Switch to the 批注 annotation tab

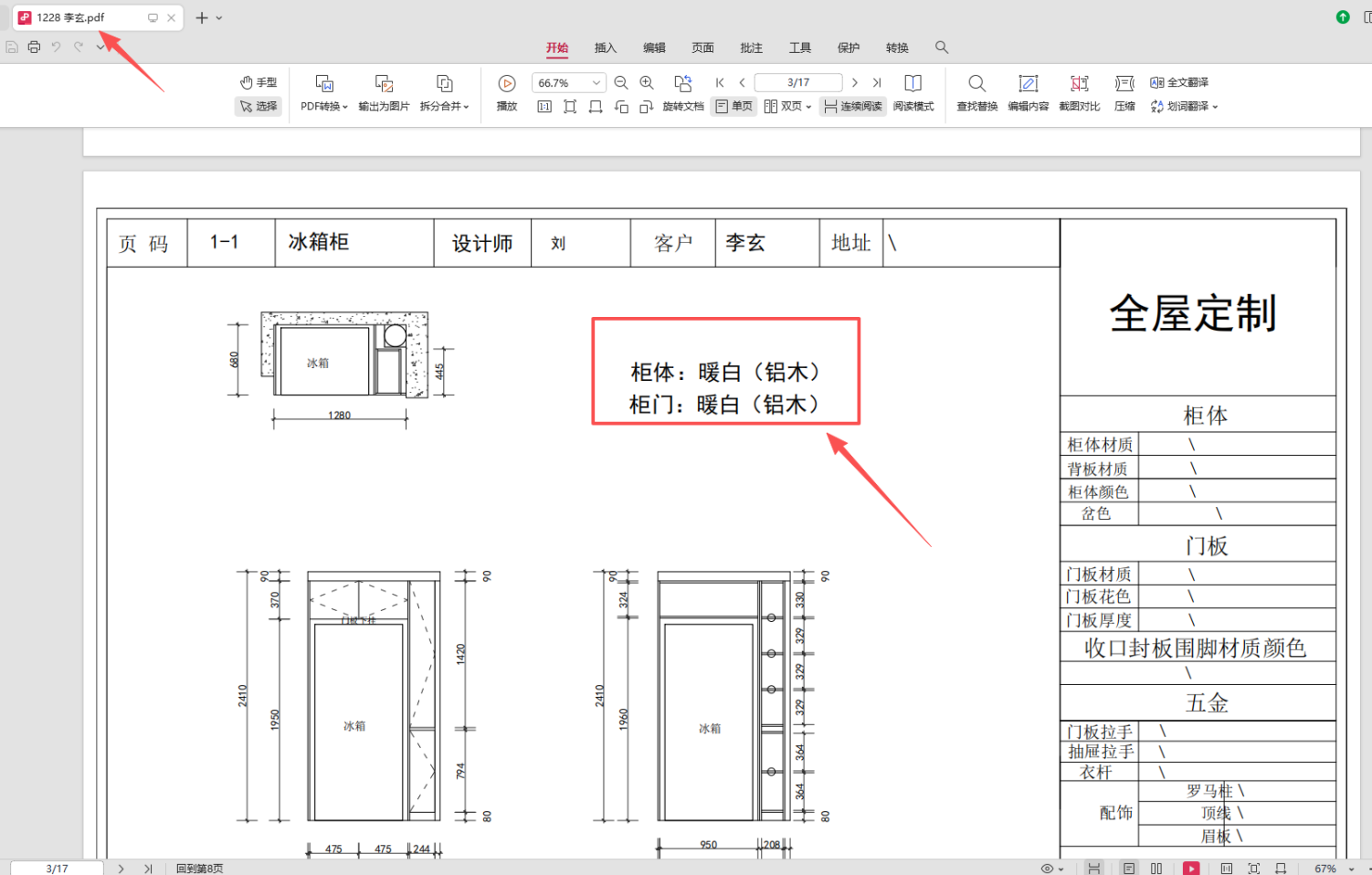[x=751, y=47]
